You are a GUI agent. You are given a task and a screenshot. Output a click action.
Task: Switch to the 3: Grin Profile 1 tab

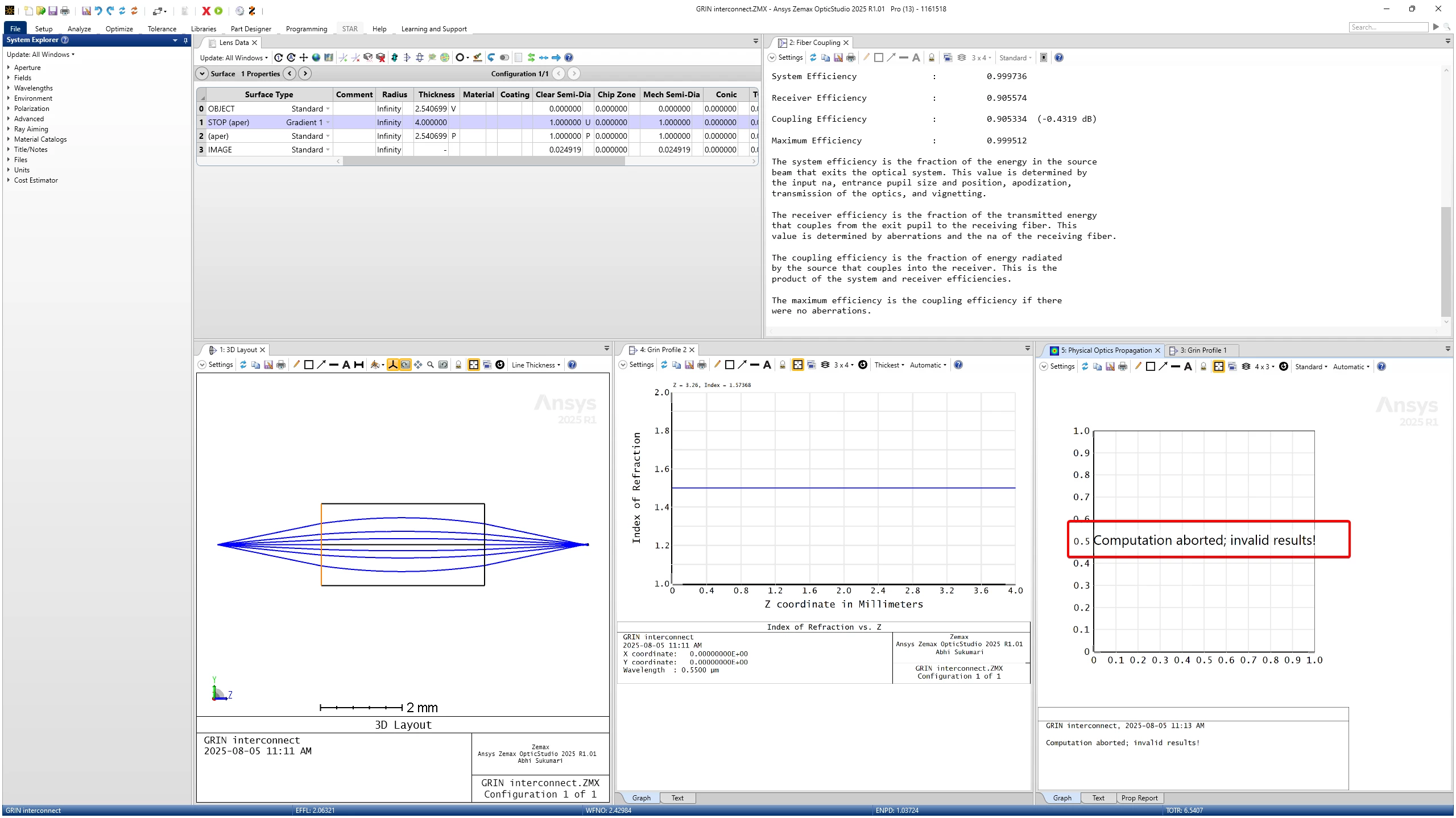tap(1202, 350)
